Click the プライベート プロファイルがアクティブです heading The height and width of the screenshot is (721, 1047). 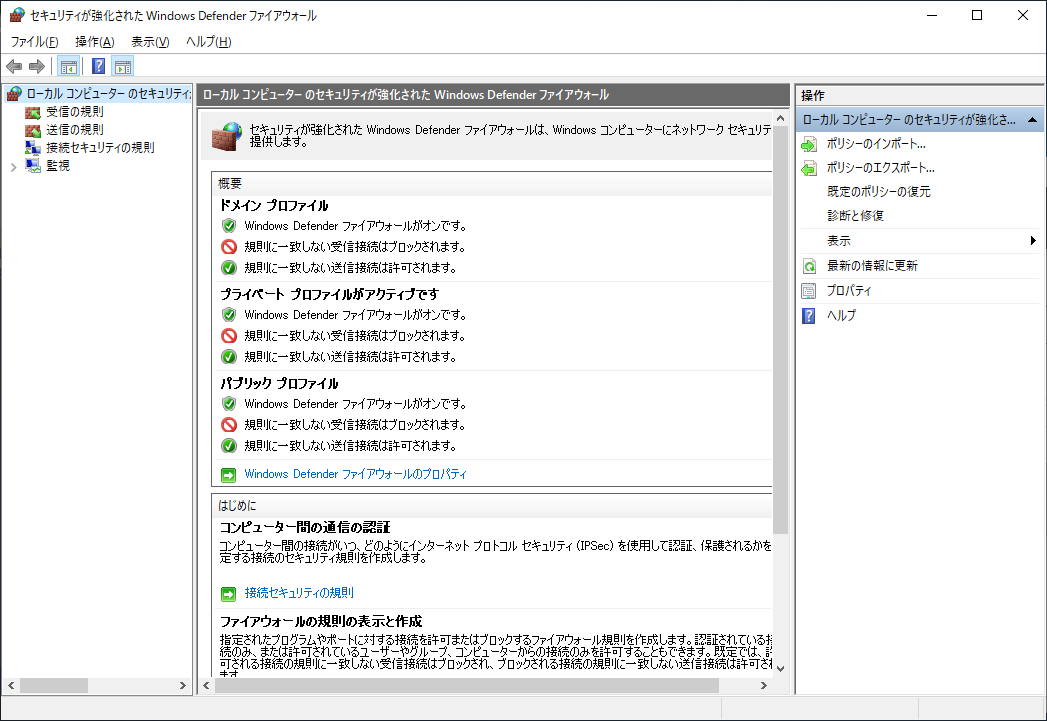(x=330, y=294)
